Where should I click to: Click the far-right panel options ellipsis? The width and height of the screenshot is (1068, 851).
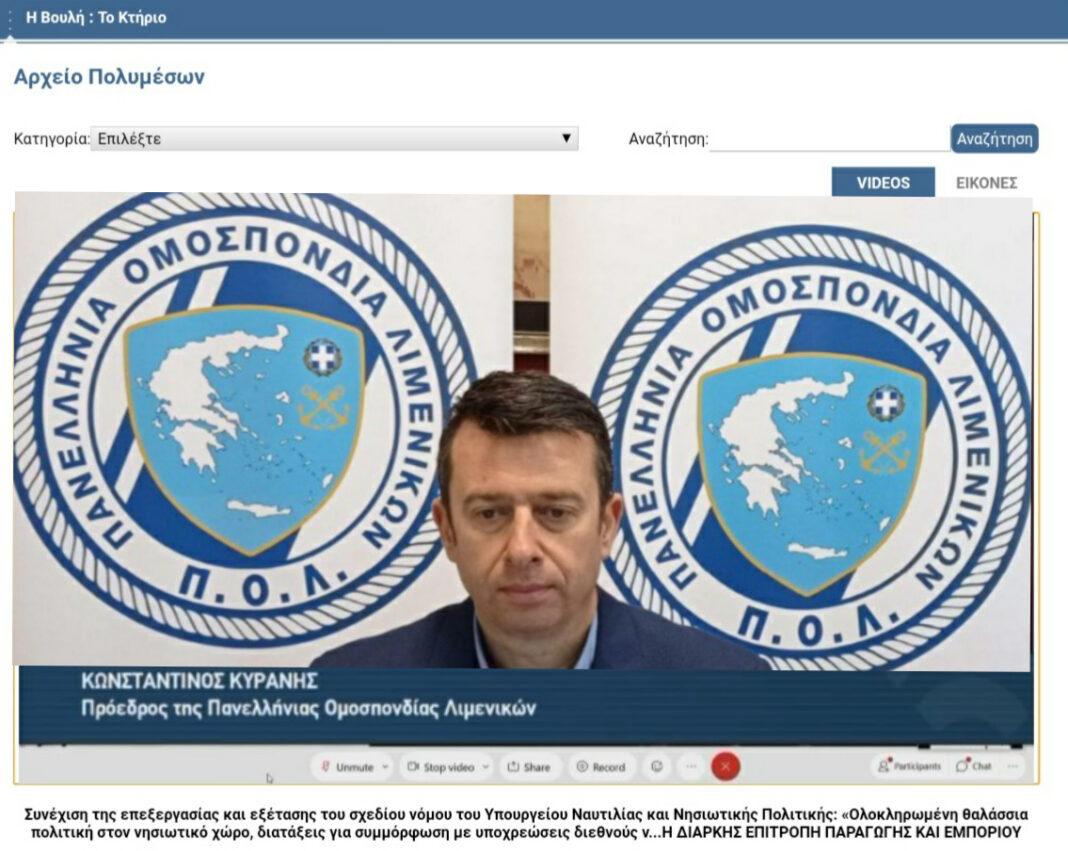click(x=1012, y=766)
